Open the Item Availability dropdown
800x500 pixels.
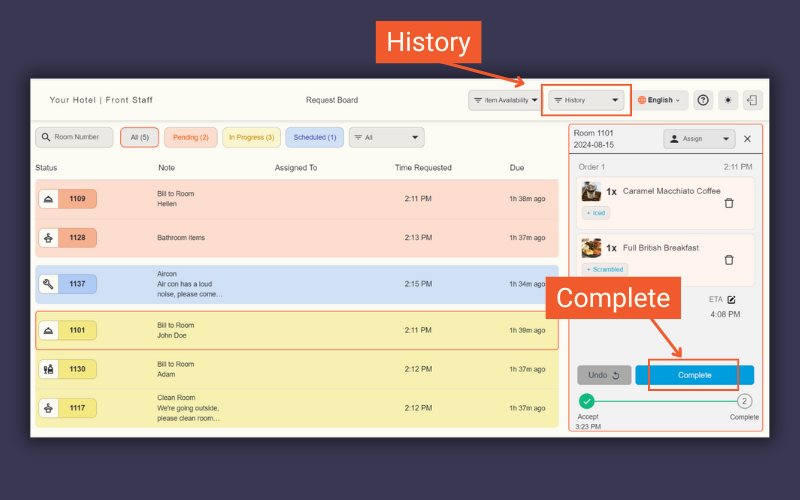(505, 100)
